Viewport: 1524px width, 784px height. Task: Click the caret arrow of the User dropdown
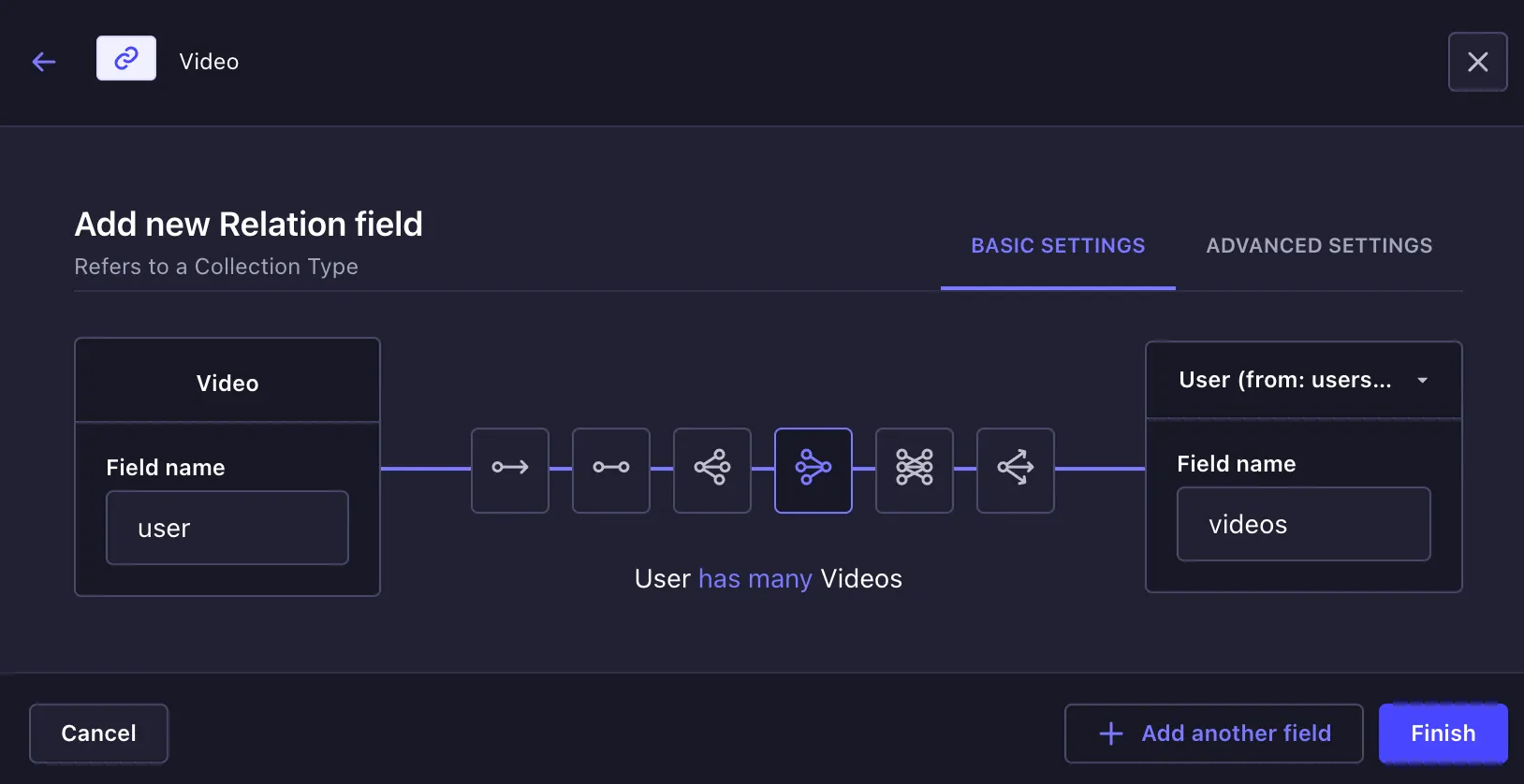tap(1422, 381)
